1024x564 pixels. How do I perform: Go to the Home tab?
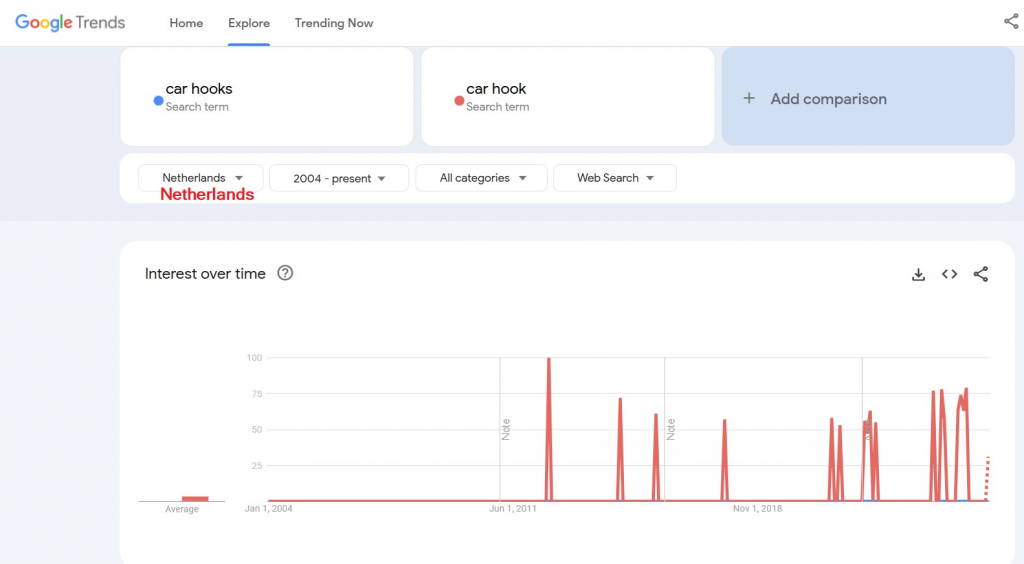(x=186, y=23)
